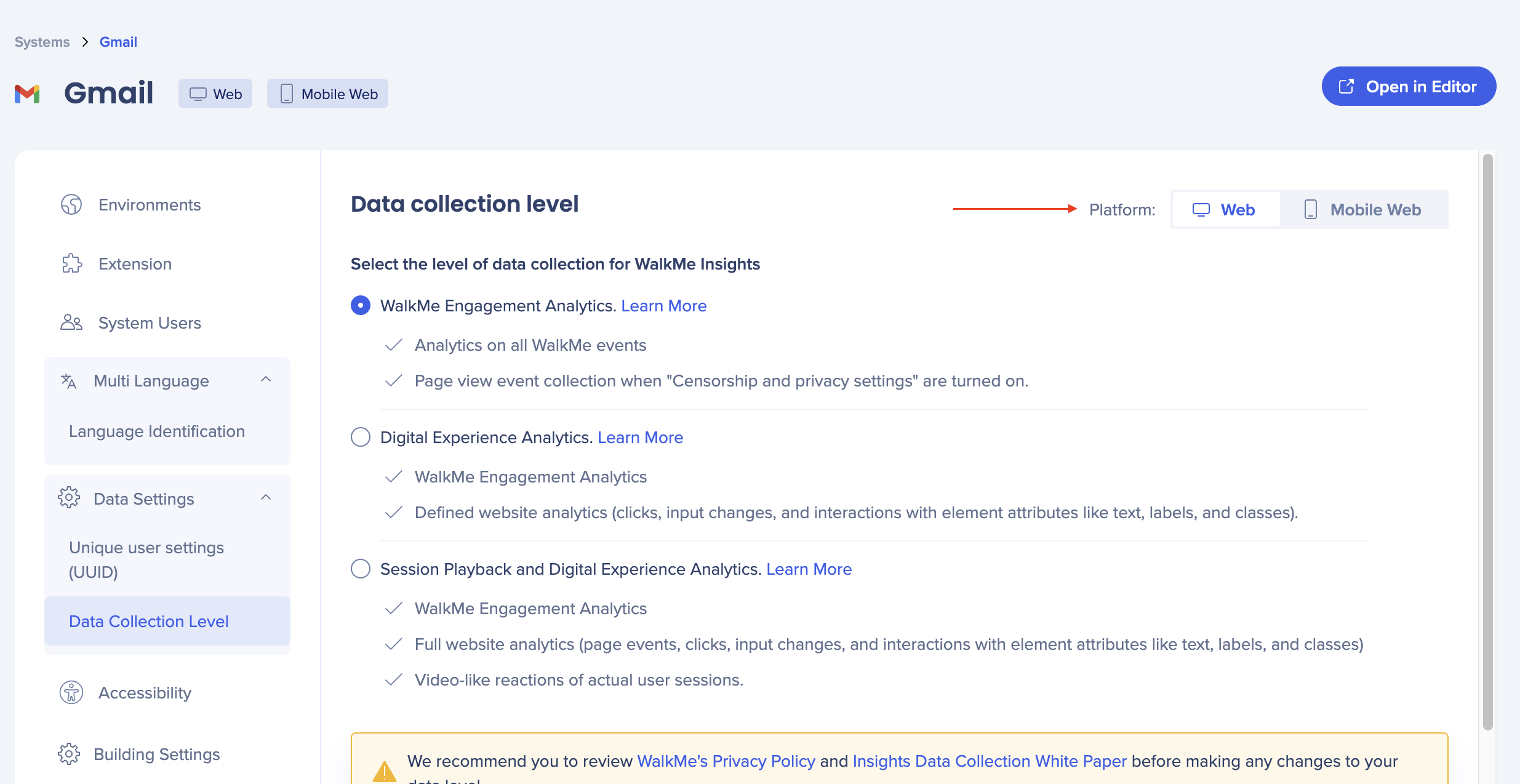Collapse the Data Settings section chevron
This screenshot has width=1520, height=784.
[x=266, y=498]
